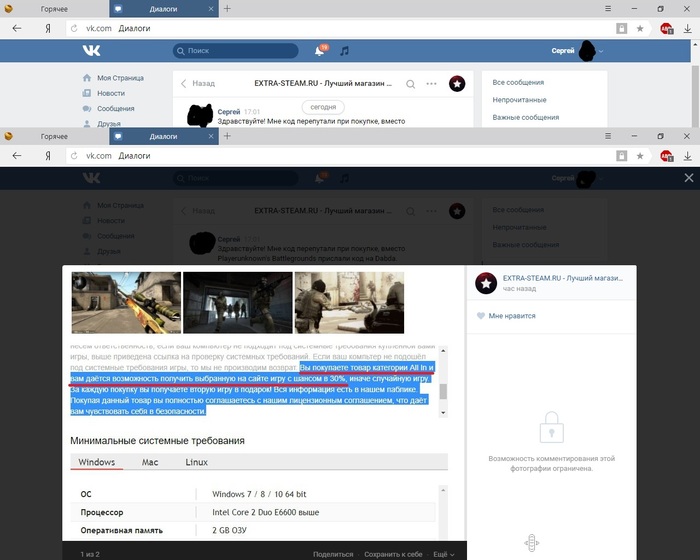Viewport: 700px width, 560px height.
Task: Click the magnifier icon in the upper chat header
Action: 410,84
